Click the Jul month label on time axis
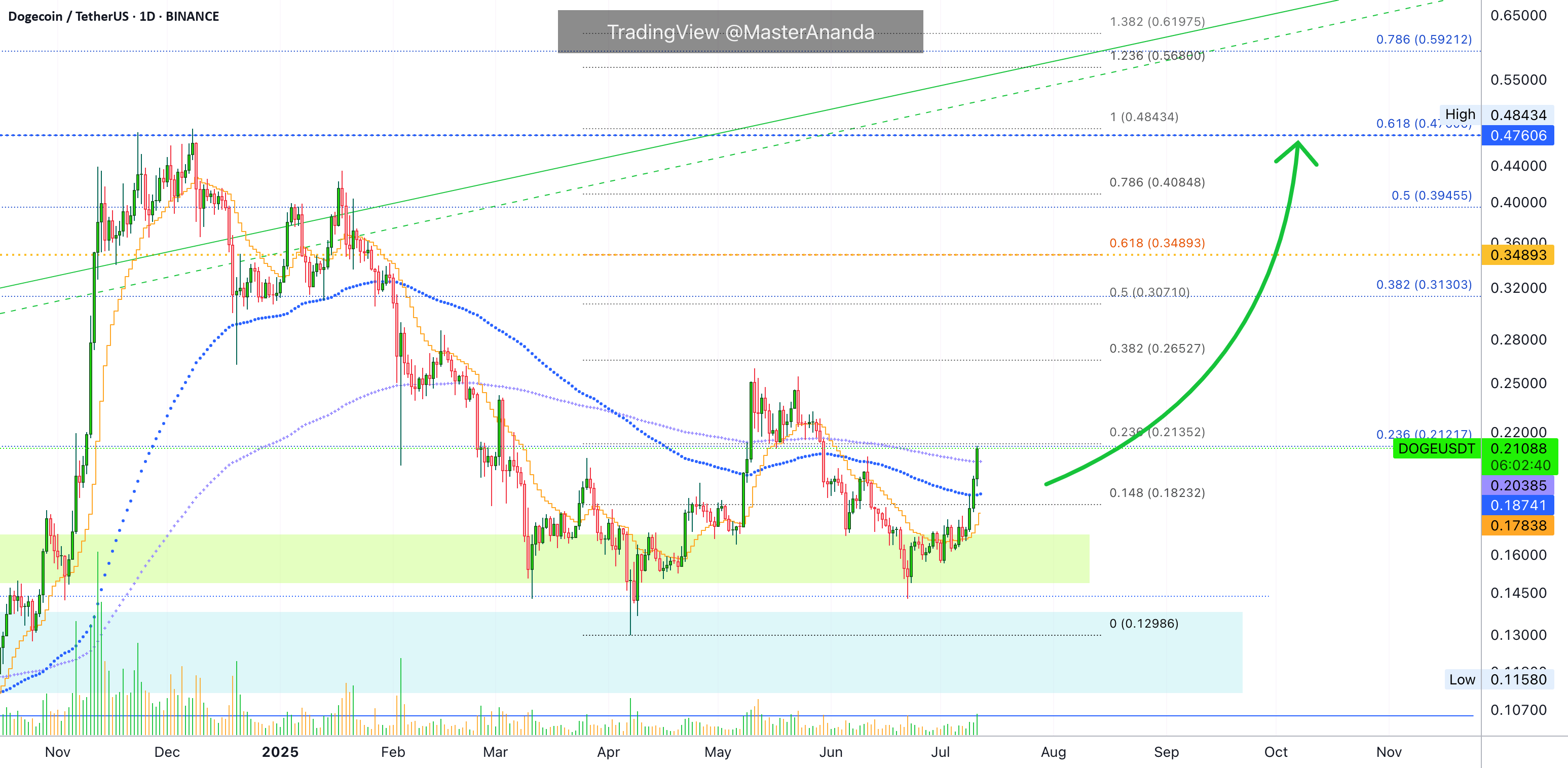 coord(941,752)
